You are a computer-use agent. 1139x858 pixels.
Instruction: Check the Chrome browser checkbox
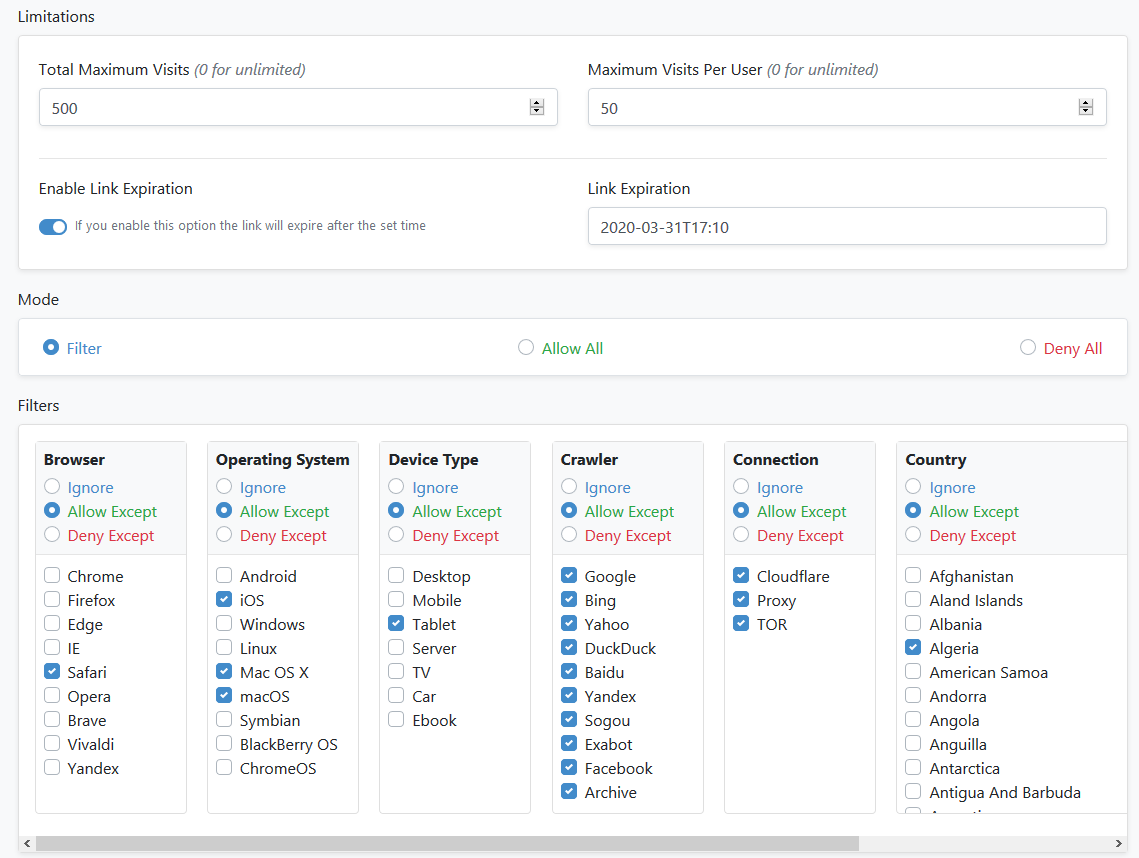point(52,576)
